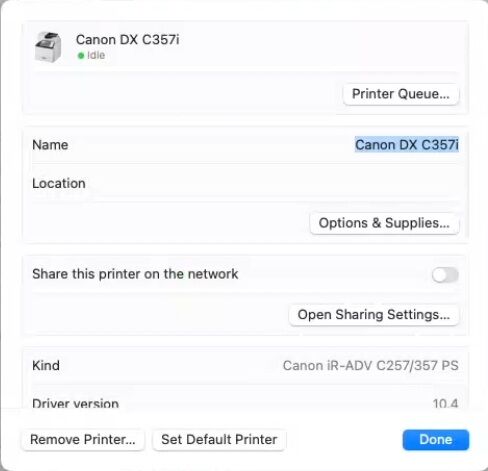
Task: Click Remove Printer button
Action: (x=83, y=439)
